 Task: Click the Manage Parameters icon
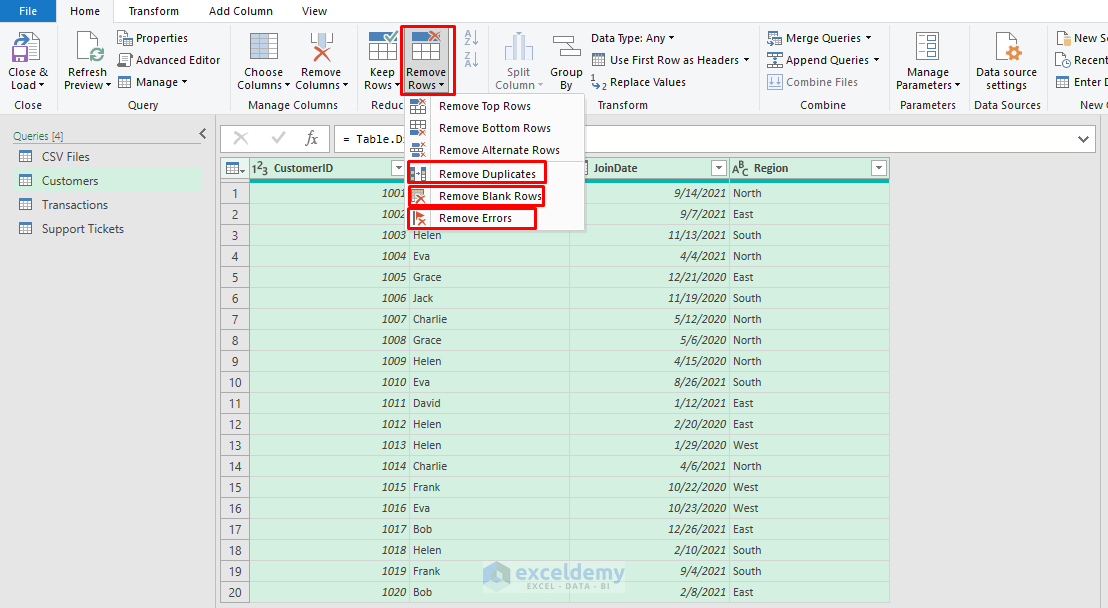[x=927, y=48]
